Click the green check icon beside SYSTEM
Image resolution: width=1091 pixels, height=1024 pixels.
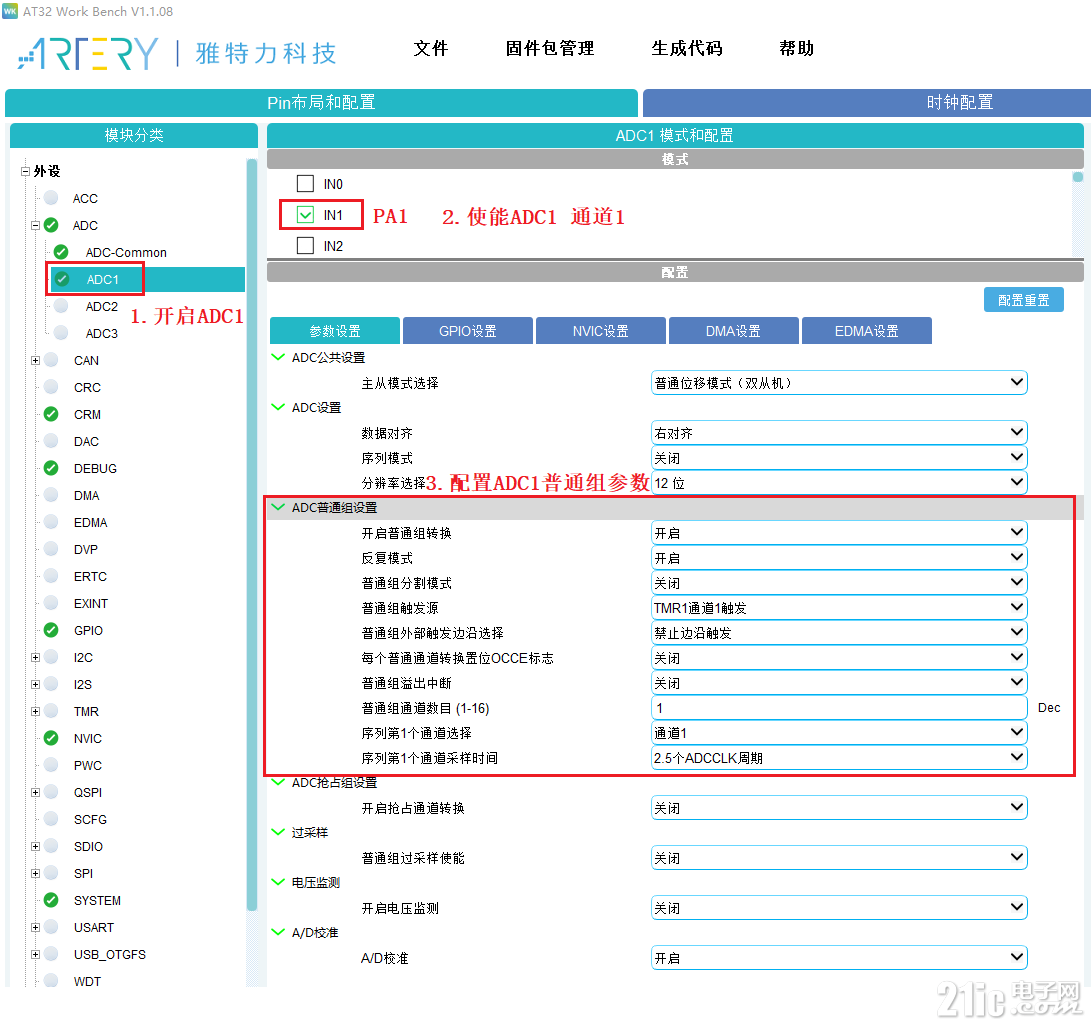51,900
